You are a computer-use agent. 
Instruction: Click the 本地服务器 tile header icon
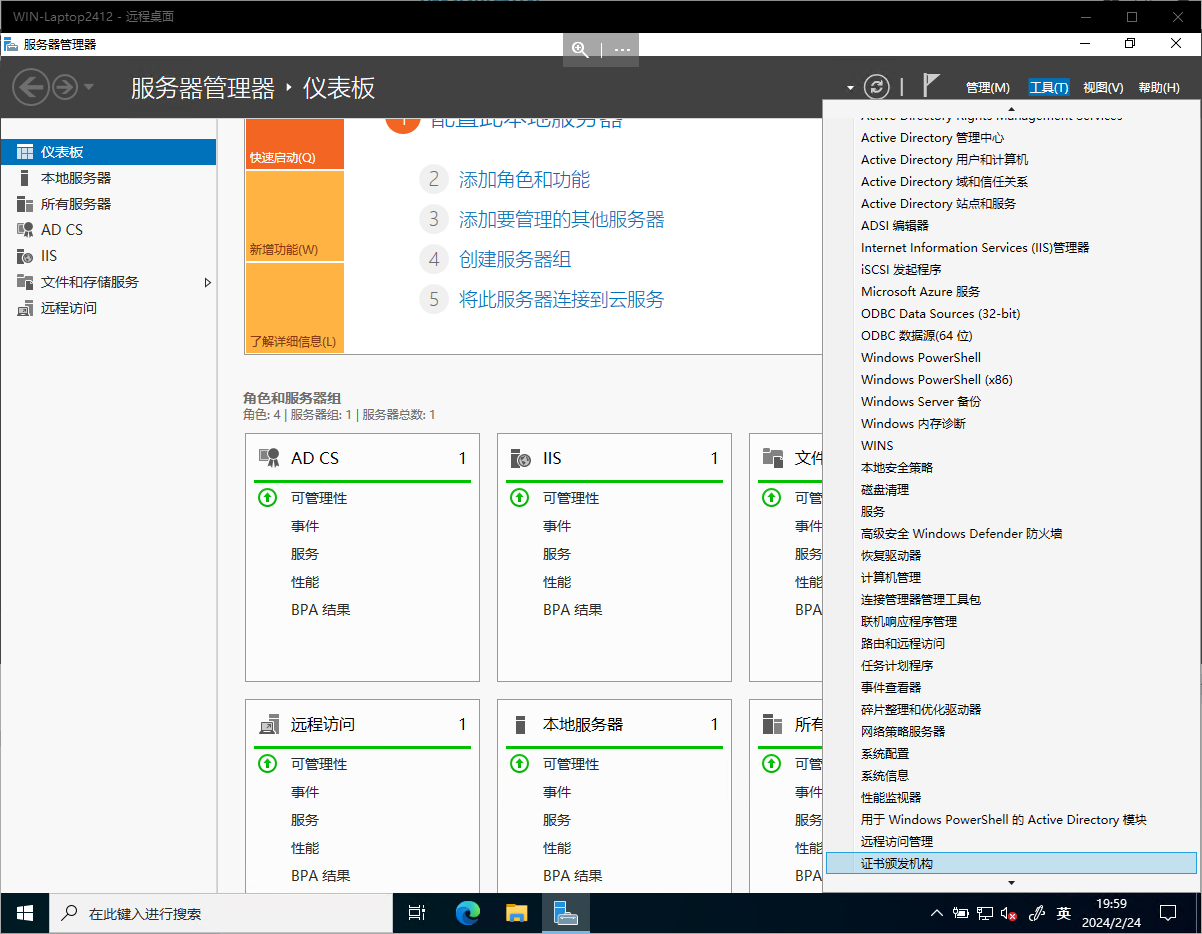click(520, 724)
